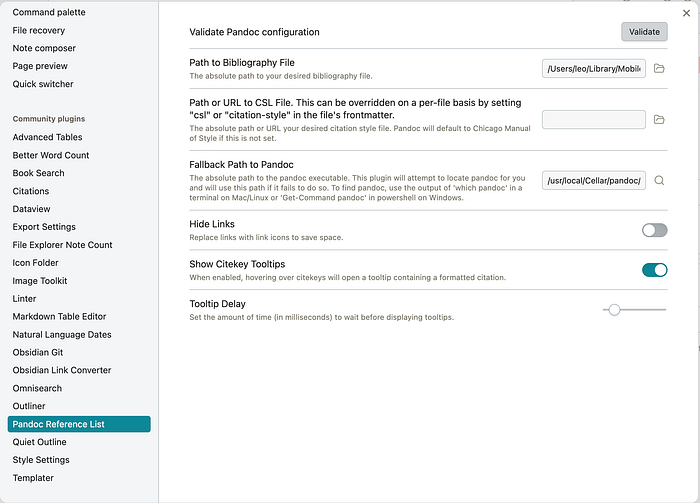The image size is (700, 503).
Task: Click the 'Path to Bibliography File' title
Action: click(x=242, y=63)
